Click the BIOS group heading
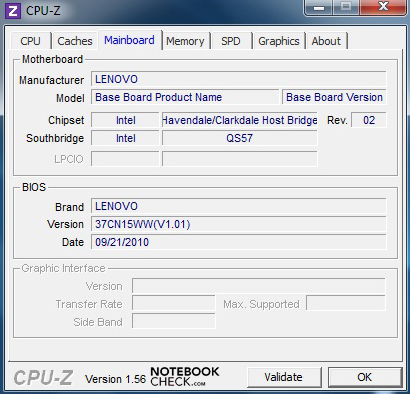 tap(34, 187)
